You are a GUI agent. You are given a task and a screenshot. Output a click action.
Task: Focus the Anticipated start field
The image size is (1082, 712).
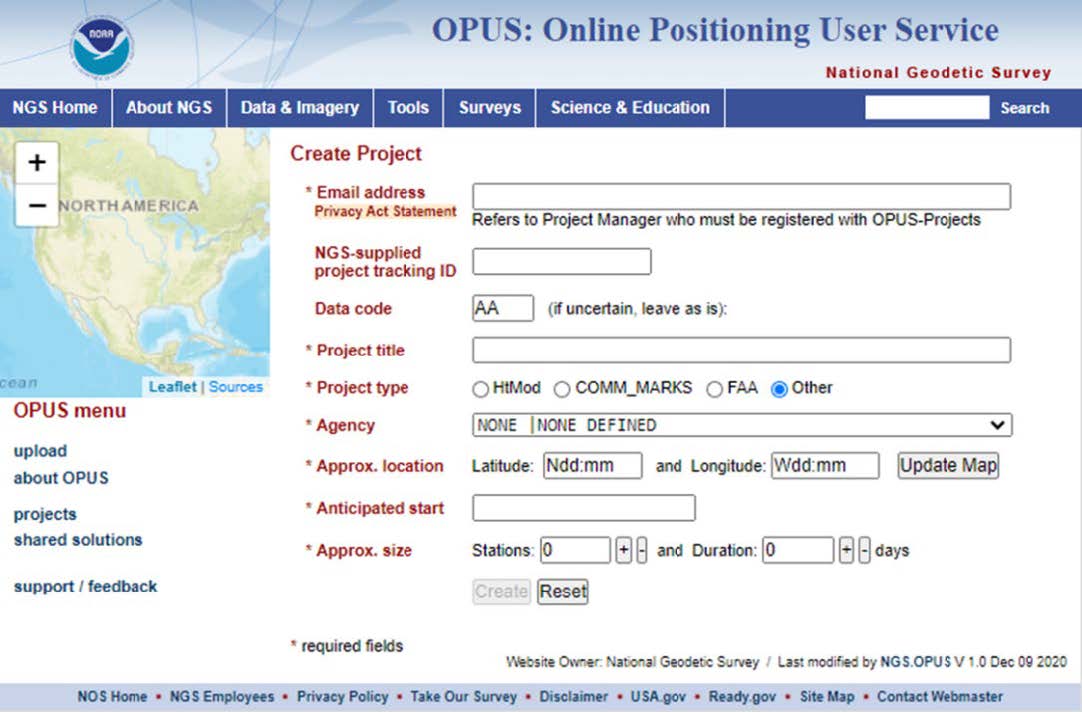[584, 508]
